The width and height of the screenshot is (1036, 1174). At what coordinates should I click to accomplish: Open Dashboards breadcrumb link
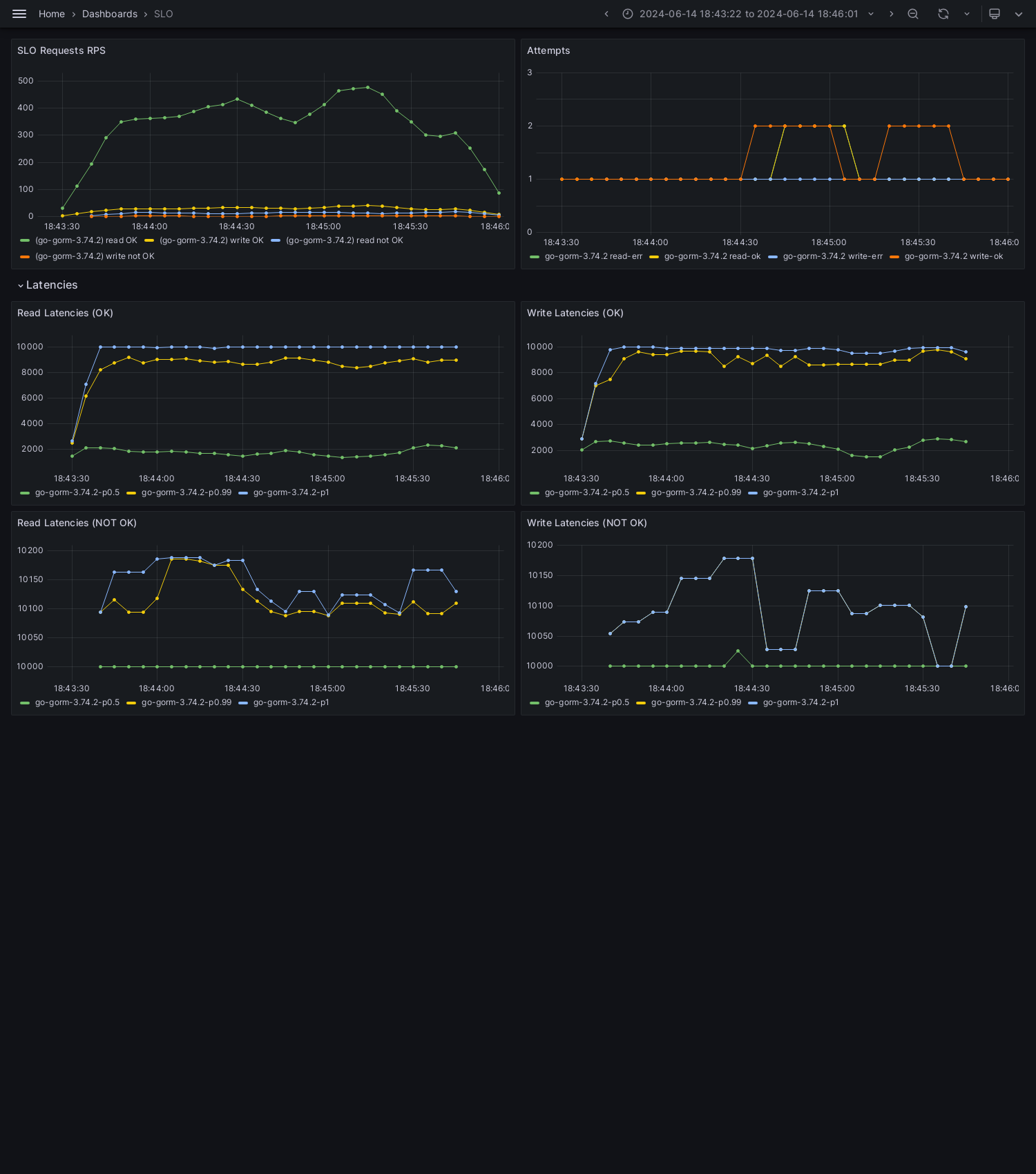click(110, 14)
